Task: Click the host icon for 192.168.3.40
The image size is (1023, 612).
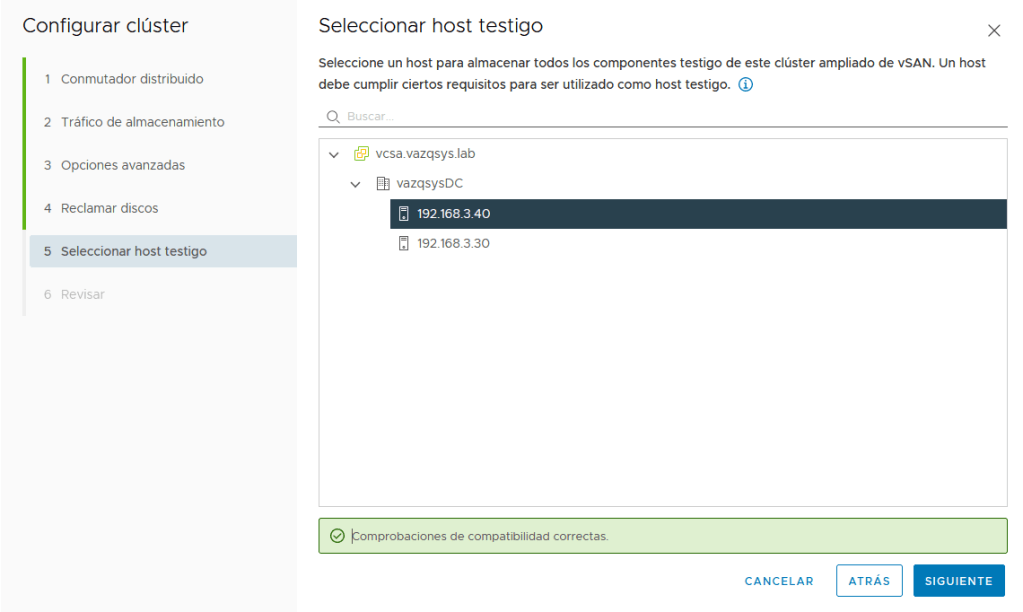Action: [x=404, y=214]
